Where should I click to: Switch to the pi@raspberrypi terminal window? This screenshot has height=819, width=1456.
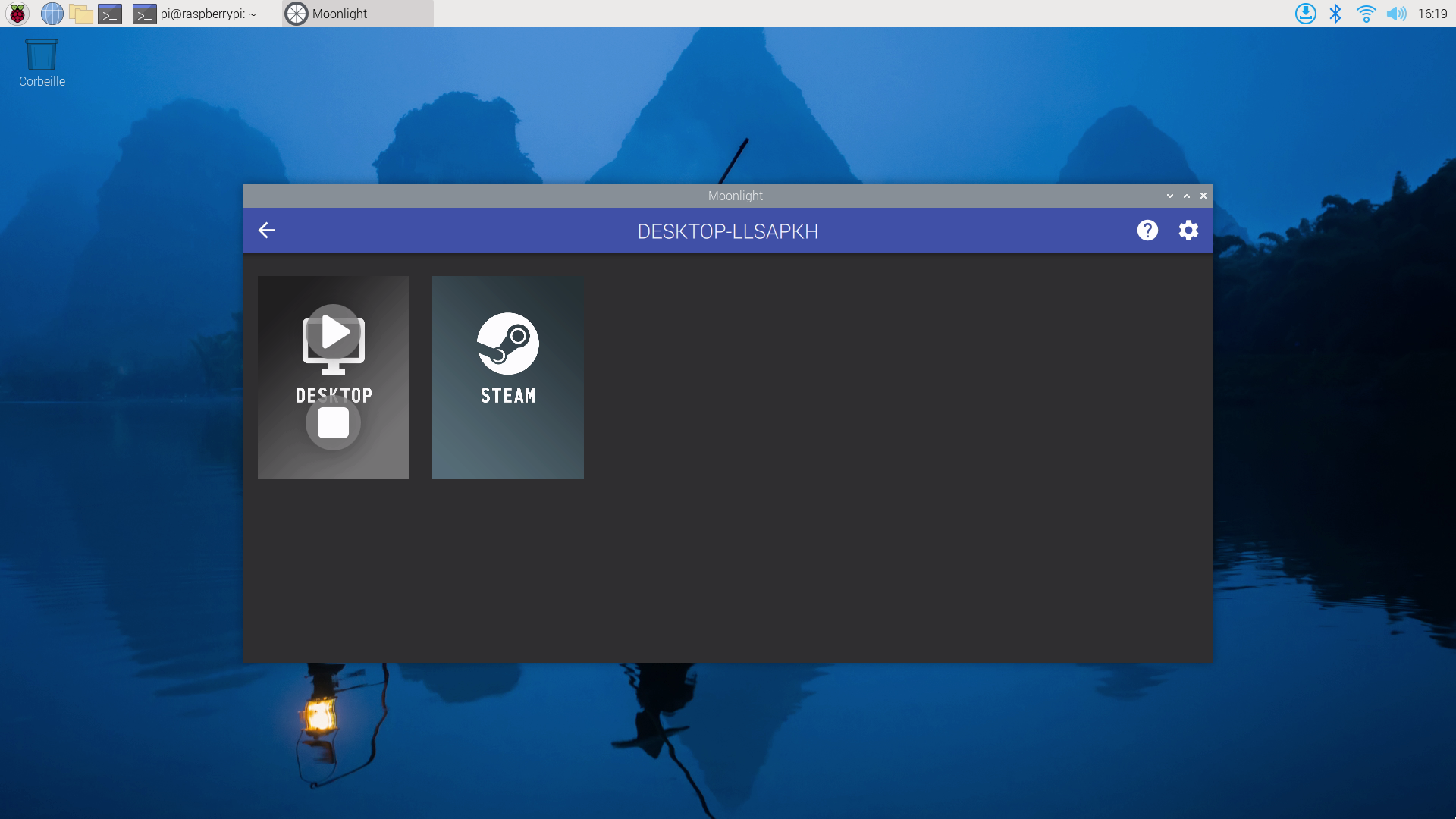[x=199, y=13]
